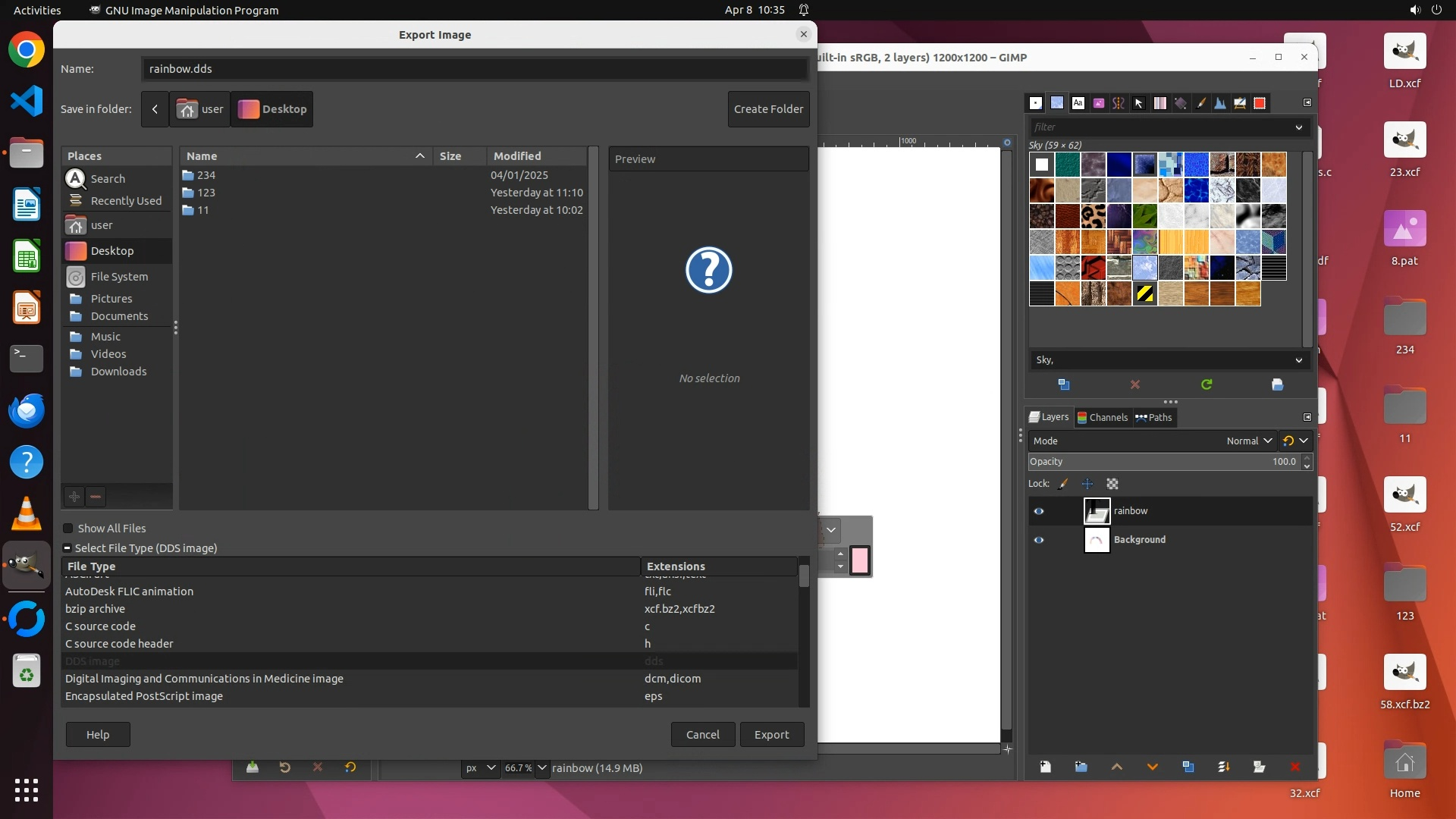Viewport: 1456px width, 819px height.
Task: Collapse the Select File Type expander
Action: pyautogui.click(x=67, y=548)
